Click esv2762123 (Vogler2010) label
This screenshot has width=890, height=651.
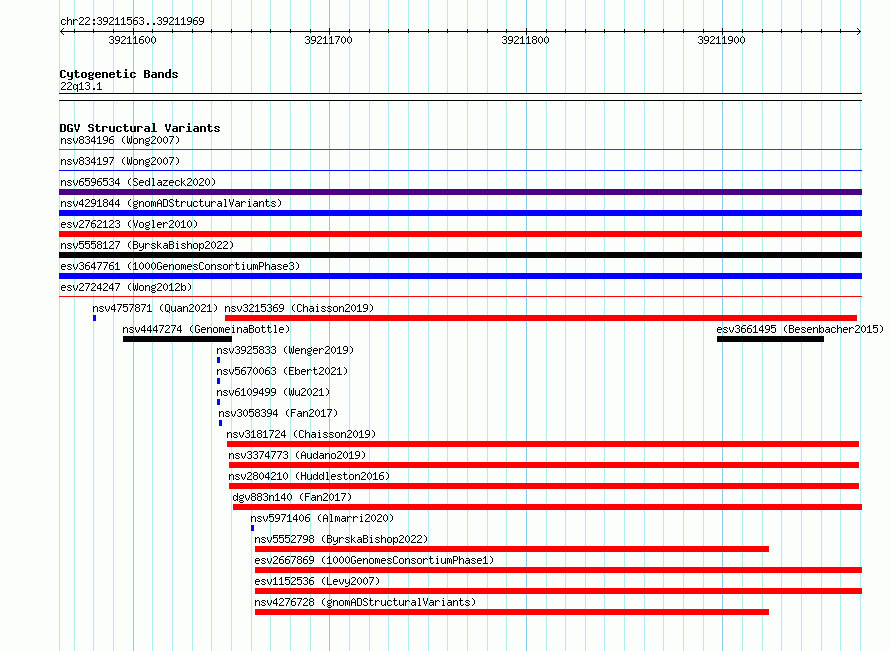point(129,224)
